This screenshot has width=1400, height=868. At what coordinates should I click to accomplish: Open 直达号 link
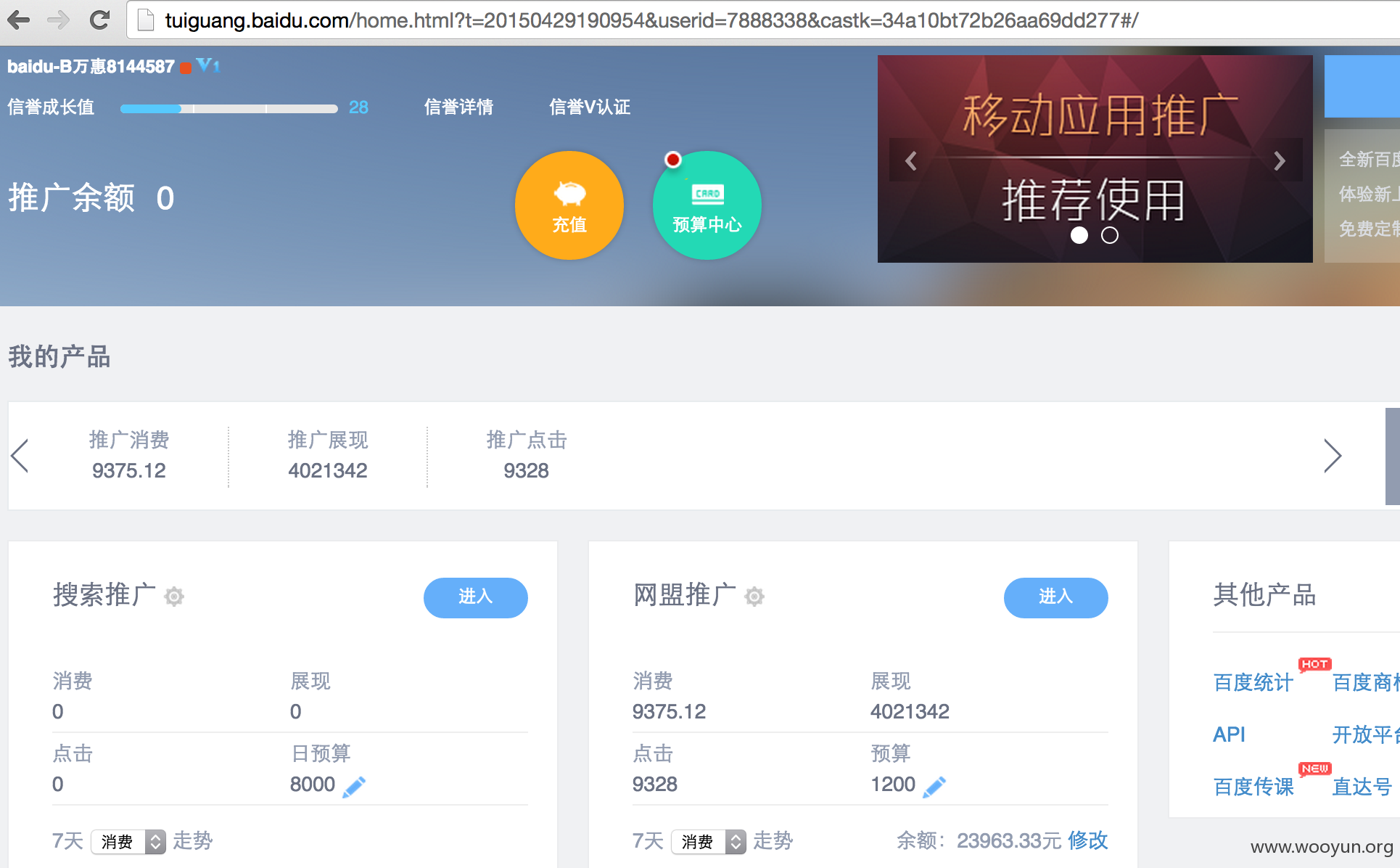[x=1362, y=787]
